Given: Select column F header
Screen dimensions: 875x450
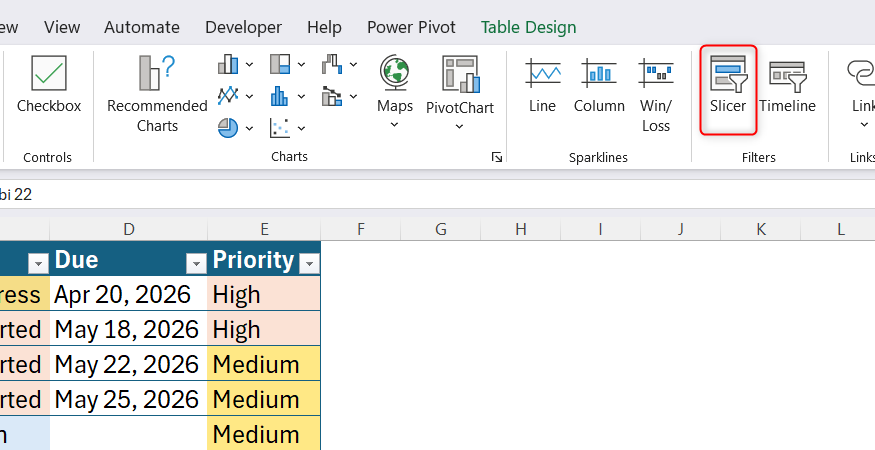Looking at the screenshot, I should pos(361,229).
